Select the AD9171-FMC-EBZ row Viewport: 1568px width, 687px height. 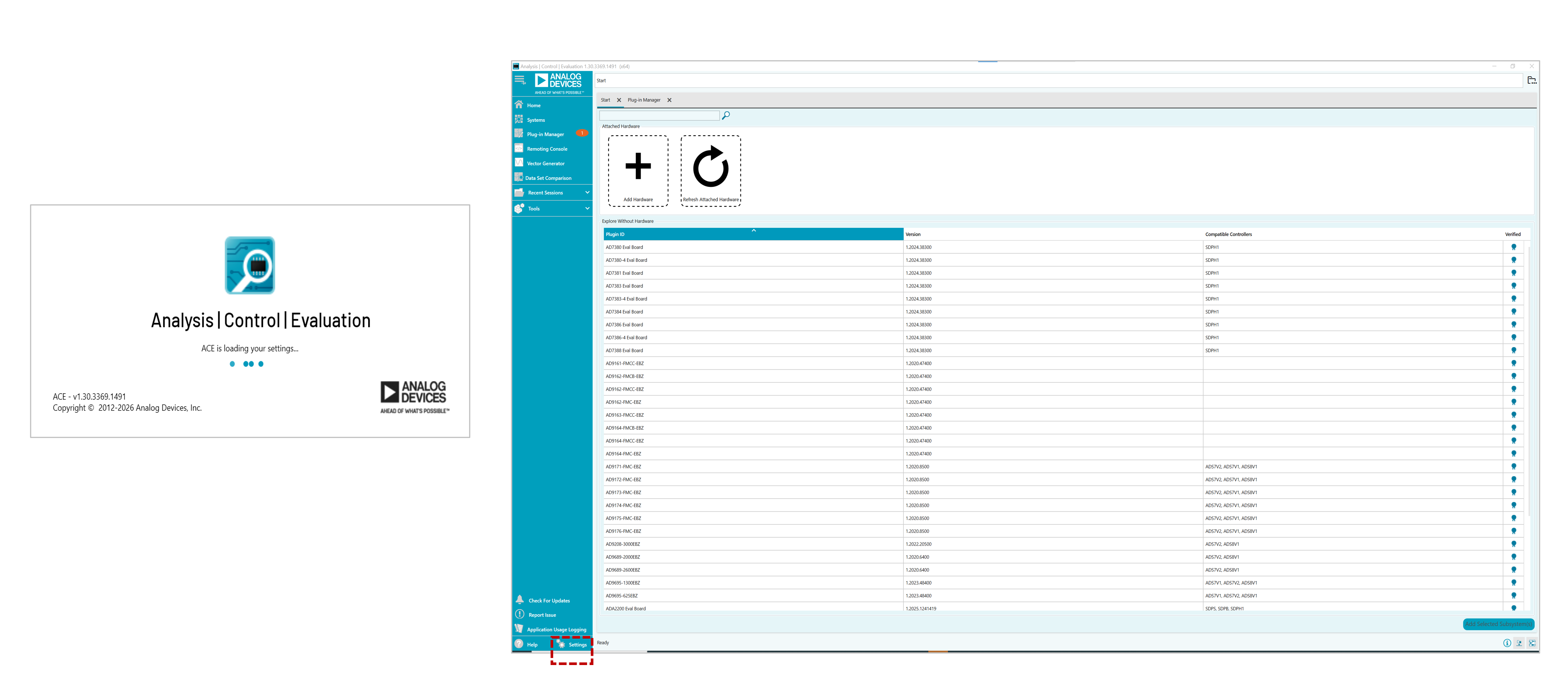coord(1064,467)
